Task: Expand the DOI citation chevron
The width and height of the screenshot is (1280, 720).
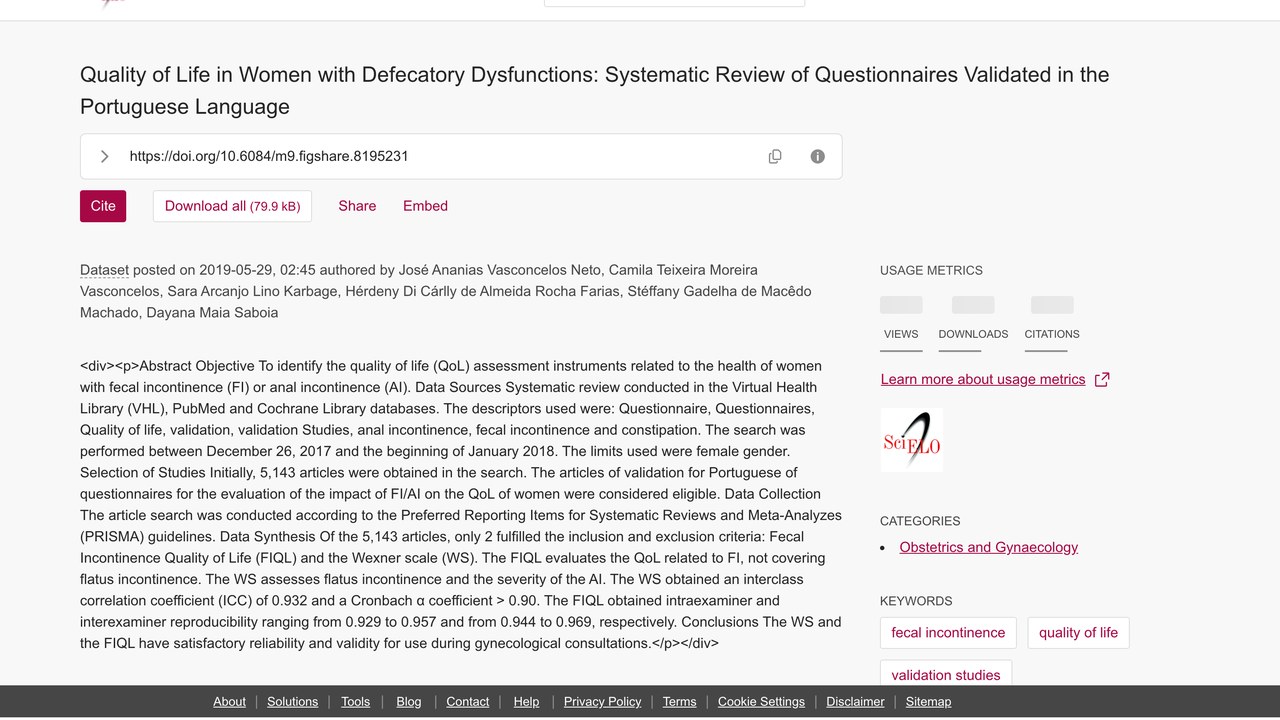Action: [x=104, y=157]
